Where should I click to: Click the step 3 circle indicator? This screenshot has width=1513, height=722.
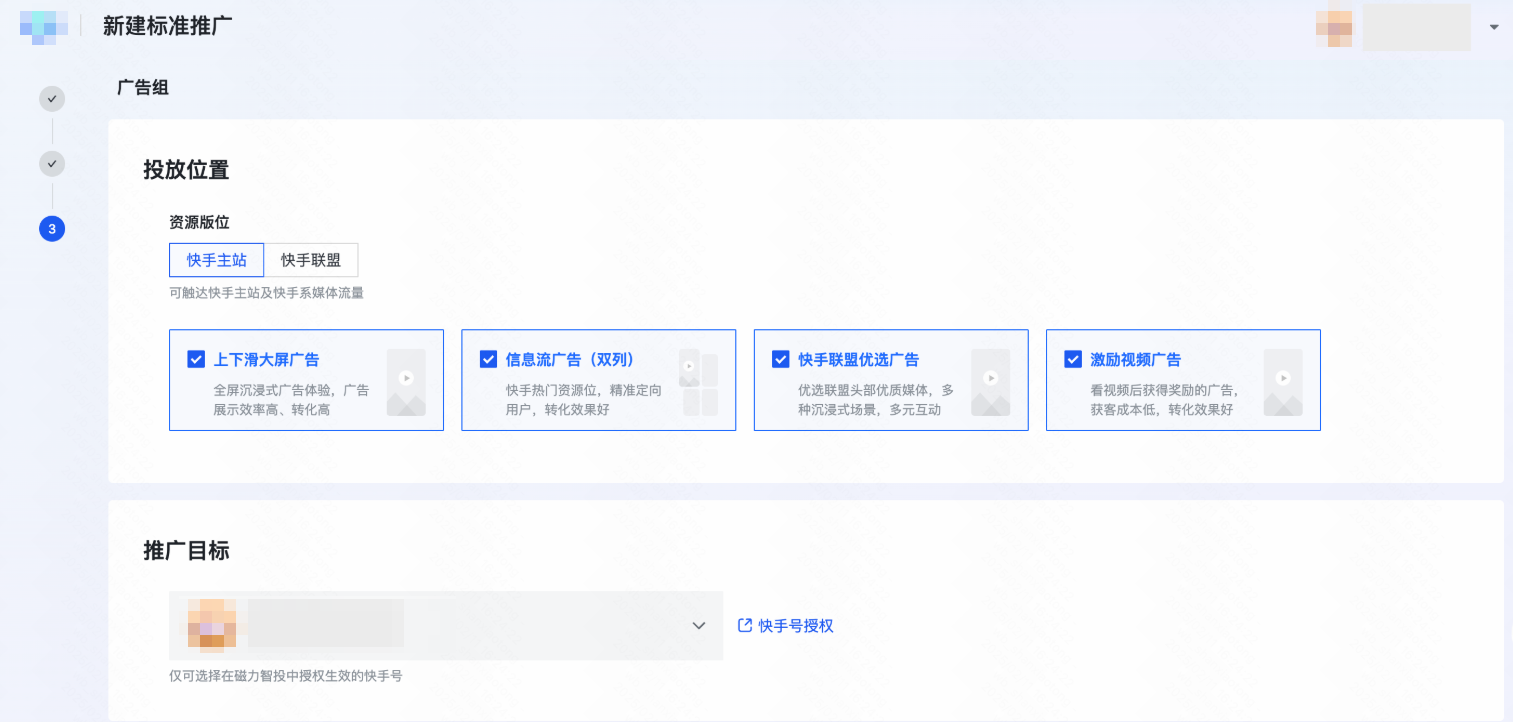pos(52,229)
